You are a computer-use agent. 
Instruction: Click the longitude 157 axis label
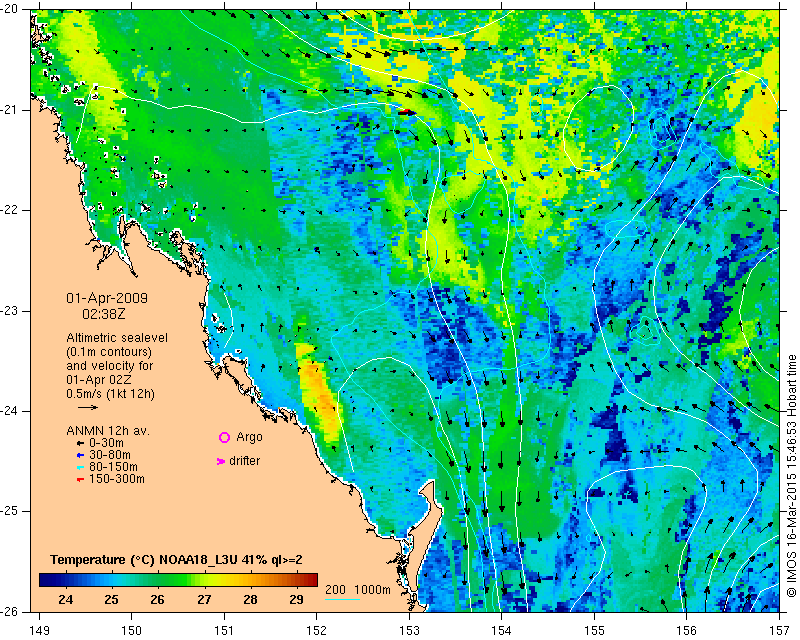tap(780, 631)
